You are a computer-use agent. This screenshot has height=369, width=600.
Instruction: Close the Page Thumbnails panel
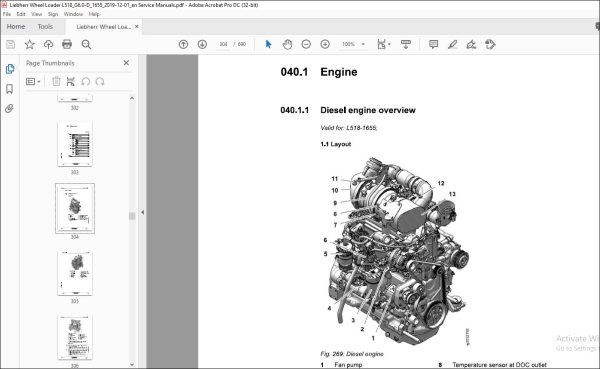(x=126, y=63)
